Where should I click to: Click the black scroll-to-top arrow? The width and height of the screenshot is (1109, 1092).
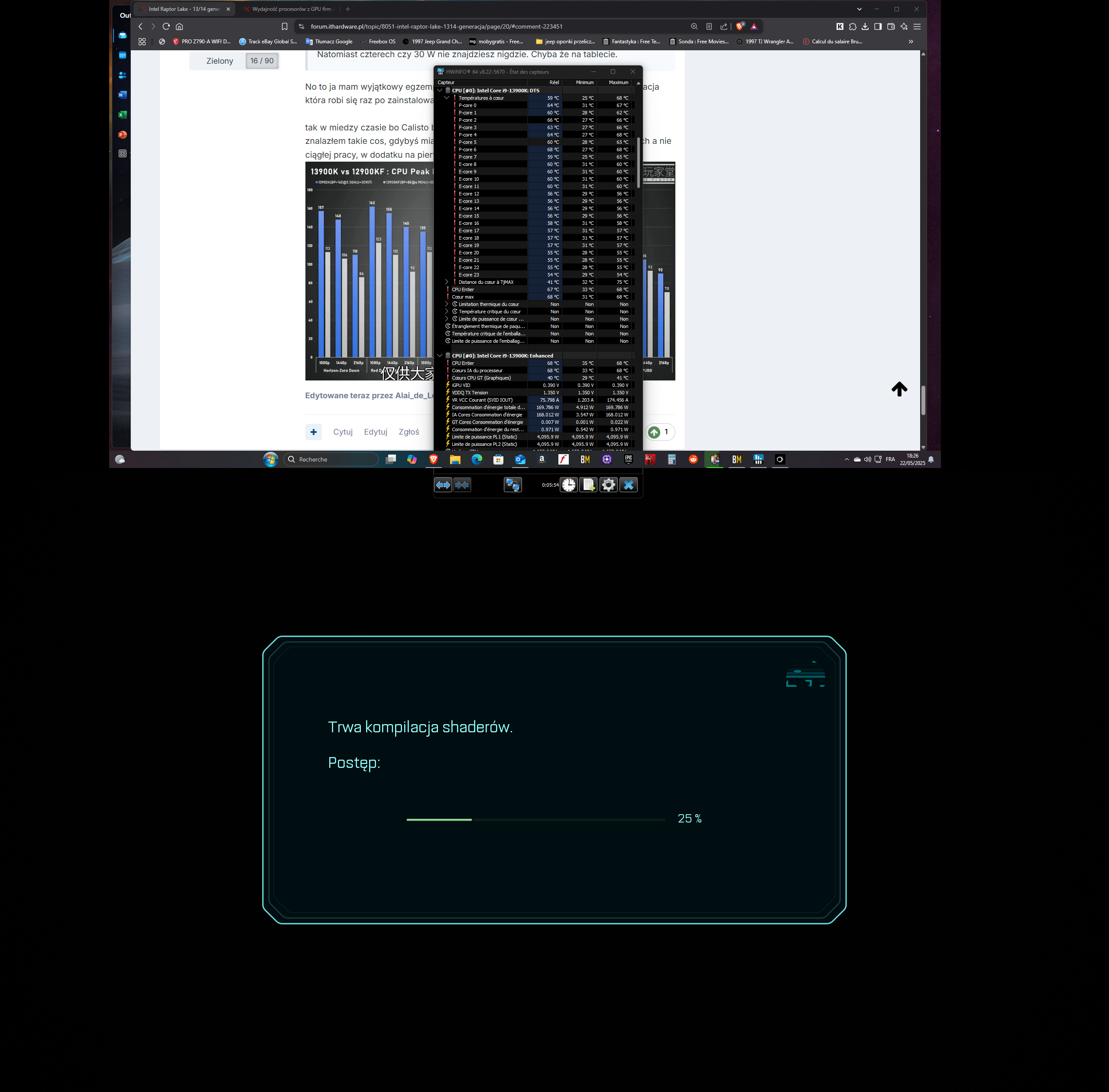click(899, 389)
